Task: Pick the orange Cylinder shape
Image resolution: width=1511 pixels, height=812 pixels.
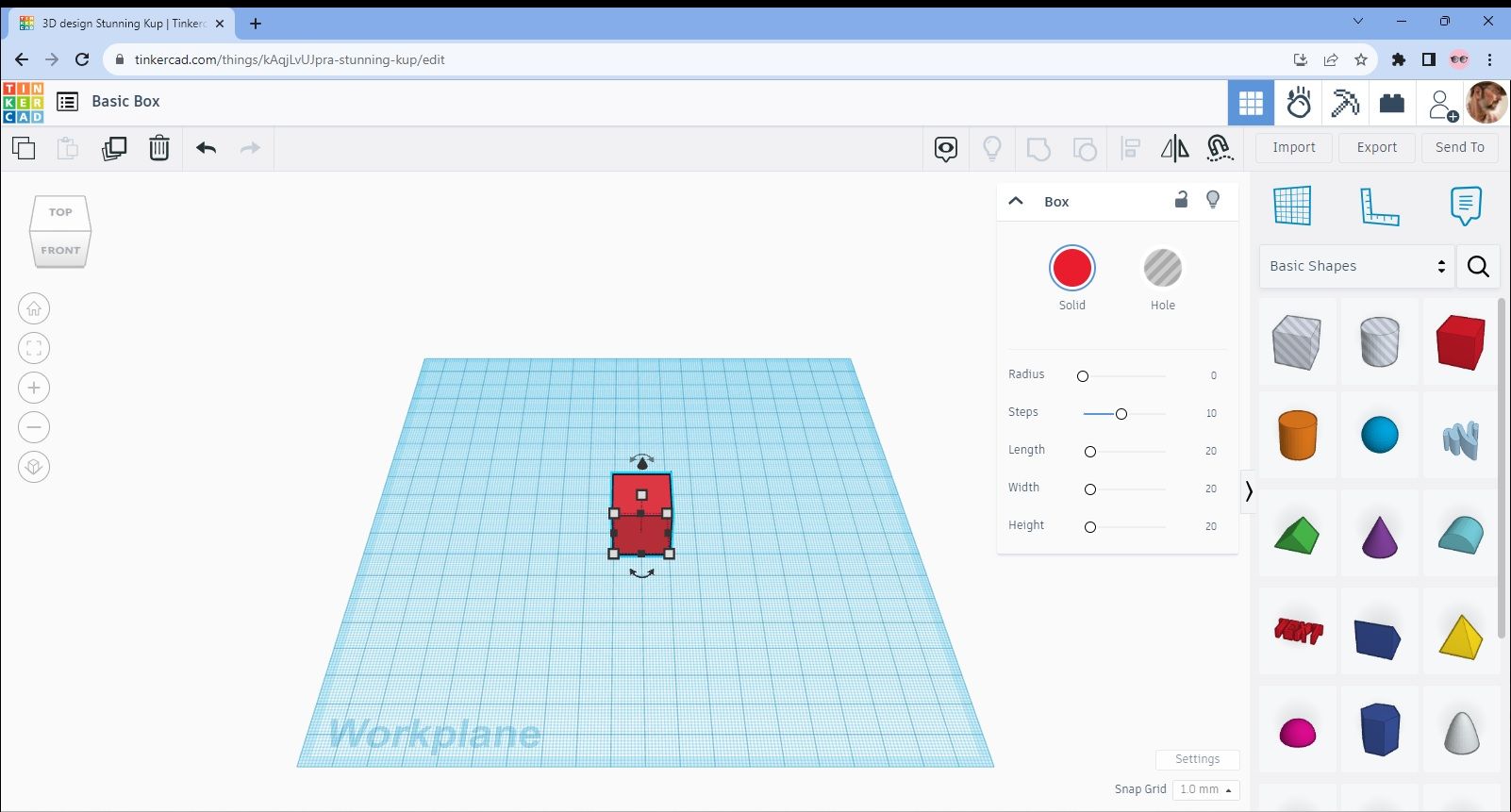Action: (1297, 436)
